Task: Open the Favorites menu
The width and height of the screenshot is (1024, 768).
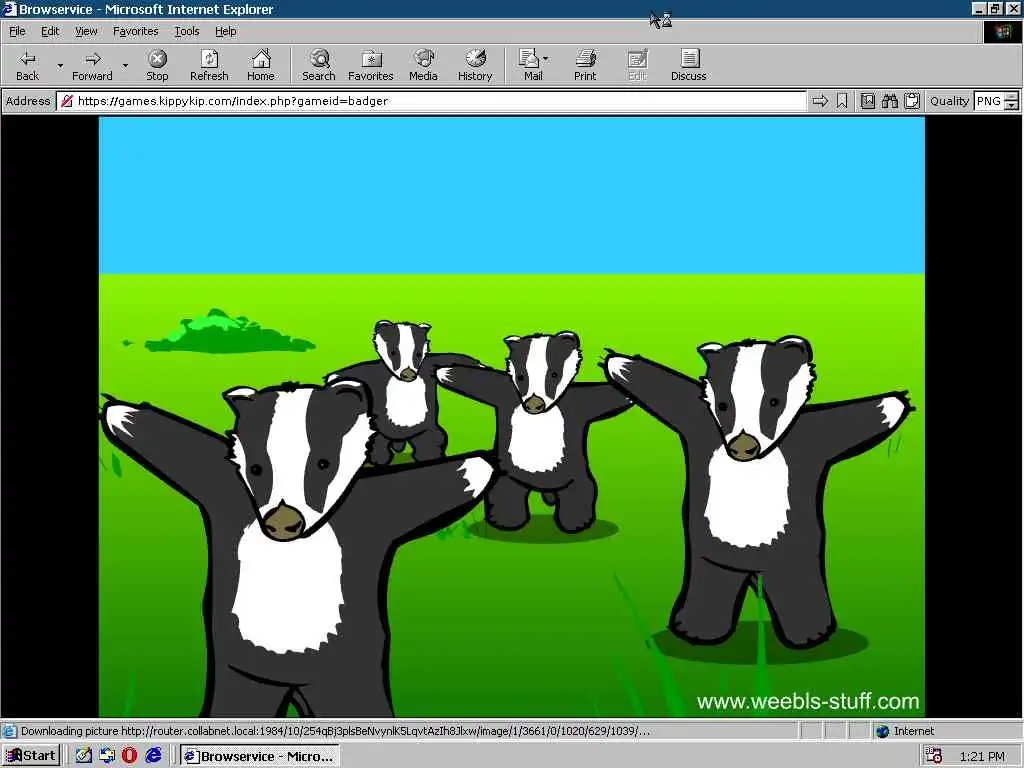Action: [x=135, y=31]
